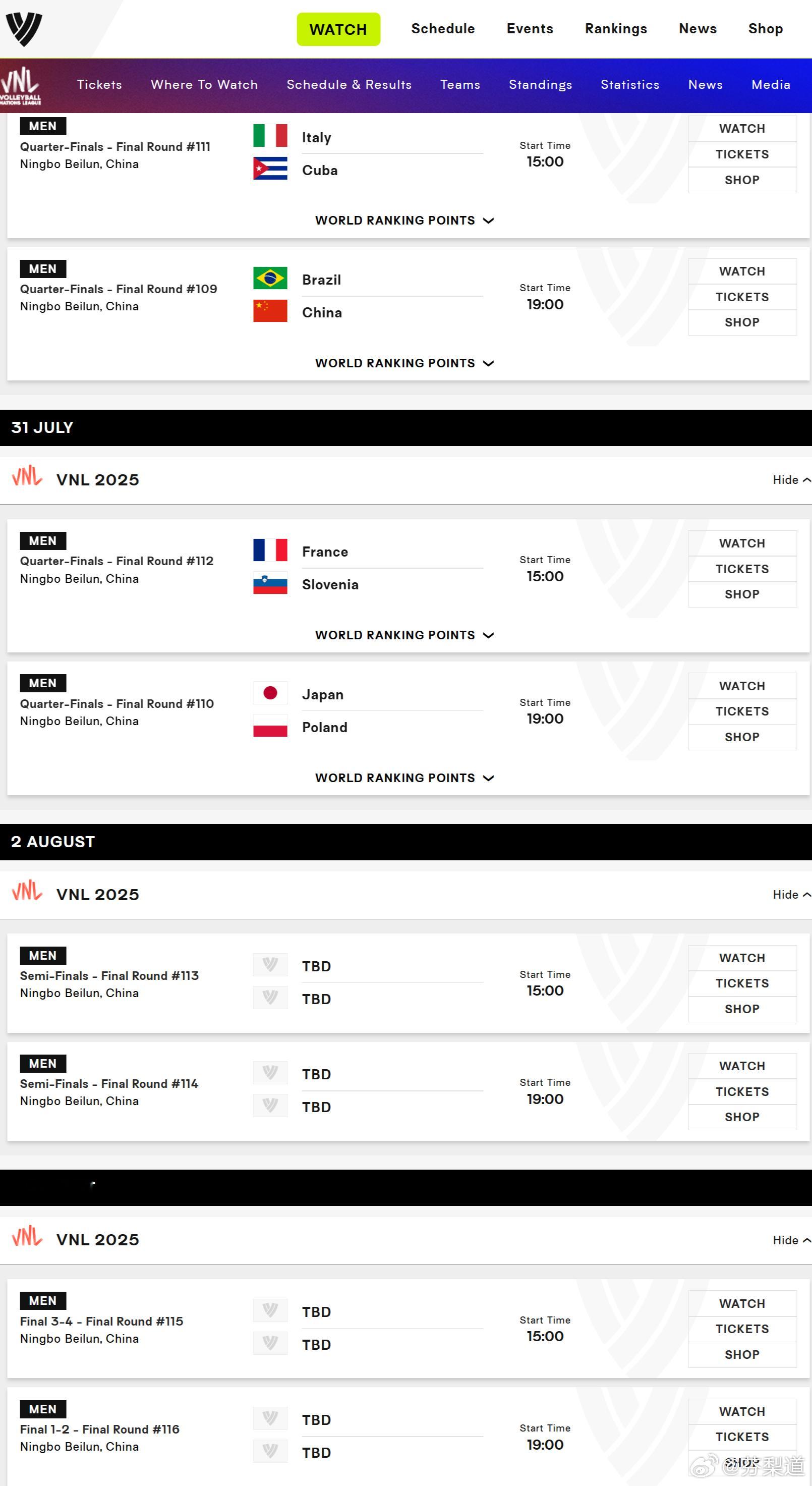Click the Brazil flag icon
This screenshot has height=1486, width=812.
(270, 278)
